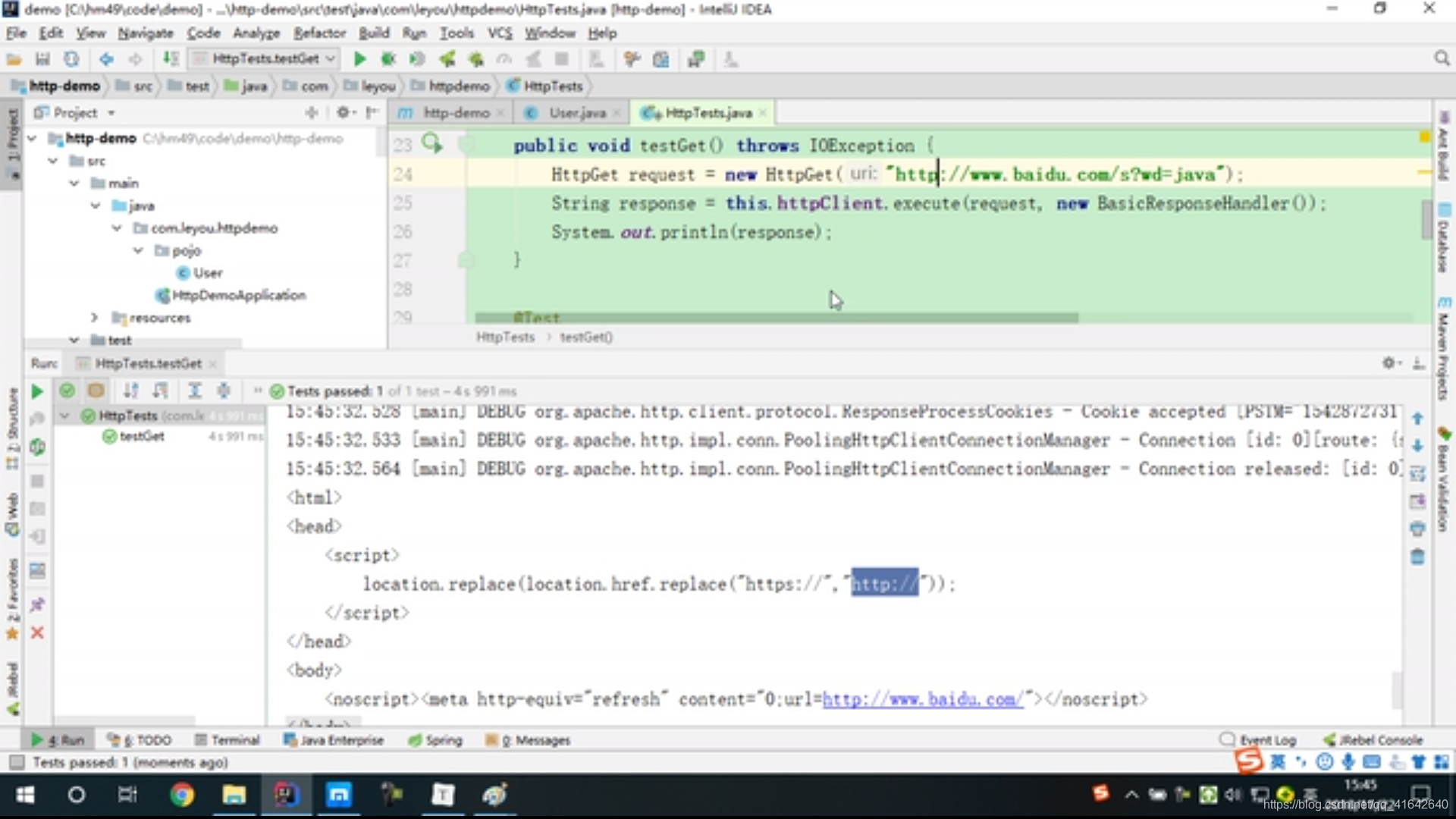Open the Refactor menu
This screenshot has width=1456, height=819.
(319, 33)
